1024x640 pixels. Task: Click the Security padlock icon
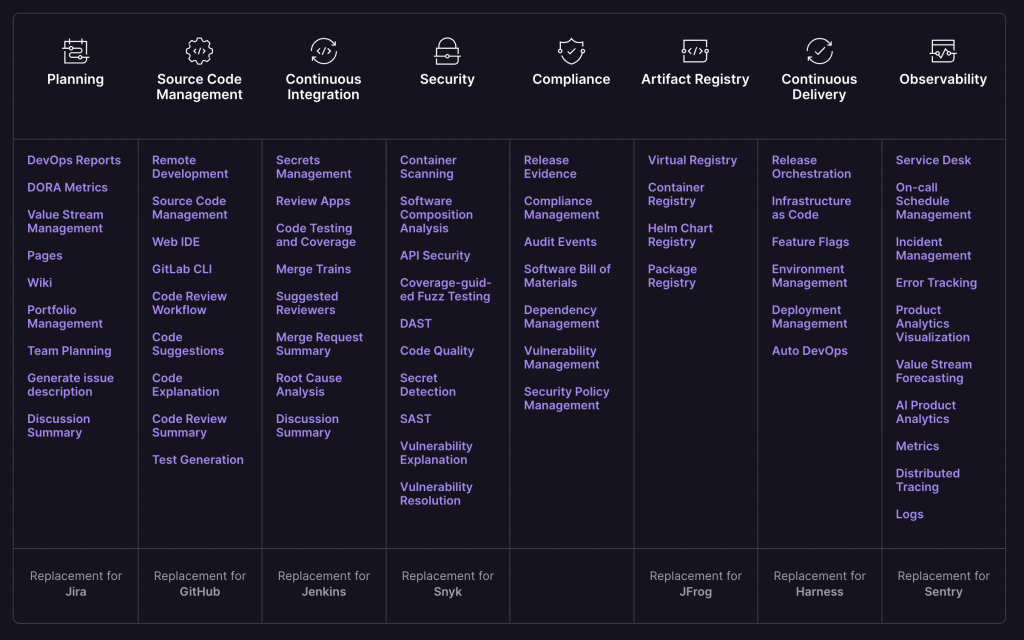pos(447,51)
